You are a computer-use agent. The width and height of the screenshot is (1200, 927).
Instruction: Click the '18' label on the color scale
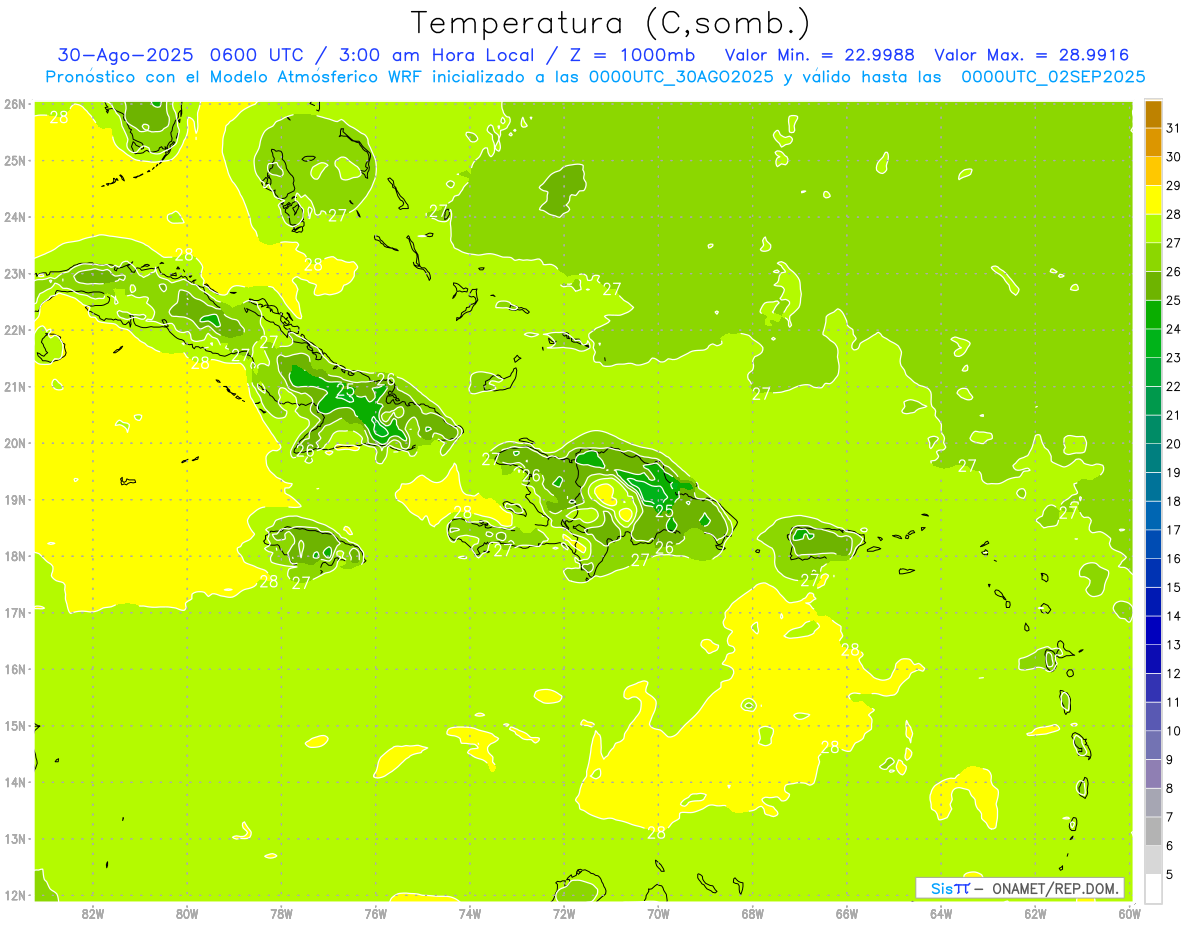[x=1174, y=501]
